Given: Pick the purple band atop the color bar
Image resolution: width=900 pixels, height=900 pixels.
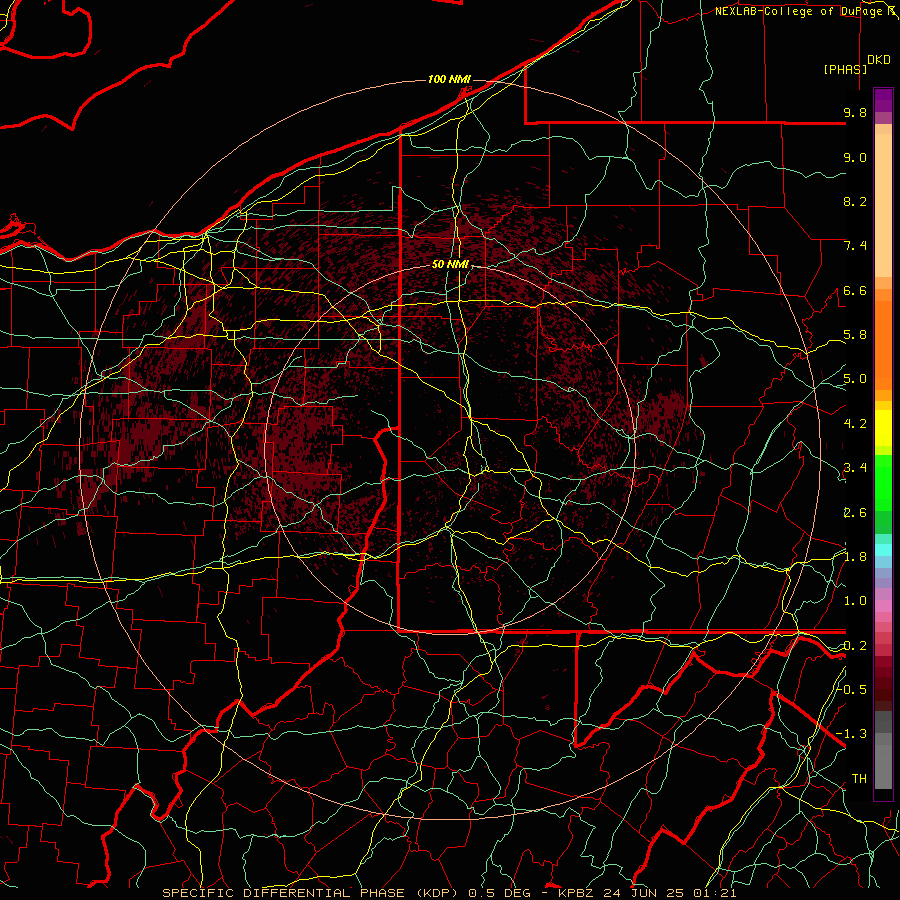Looking at the screenshot, I should 883,100.
